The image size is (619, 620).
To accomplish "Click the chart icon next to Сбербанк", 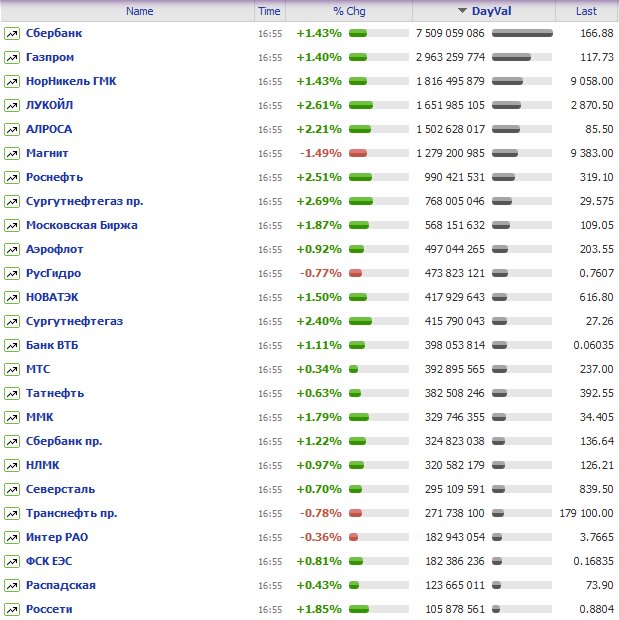I will click(x=12, y=33).
